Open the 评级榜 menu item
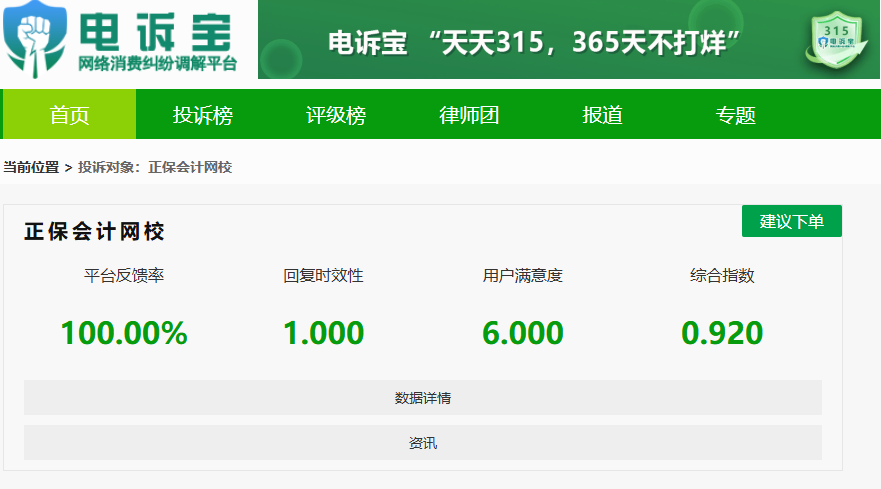Screen dimensions: 881x489 click(335, 114)
